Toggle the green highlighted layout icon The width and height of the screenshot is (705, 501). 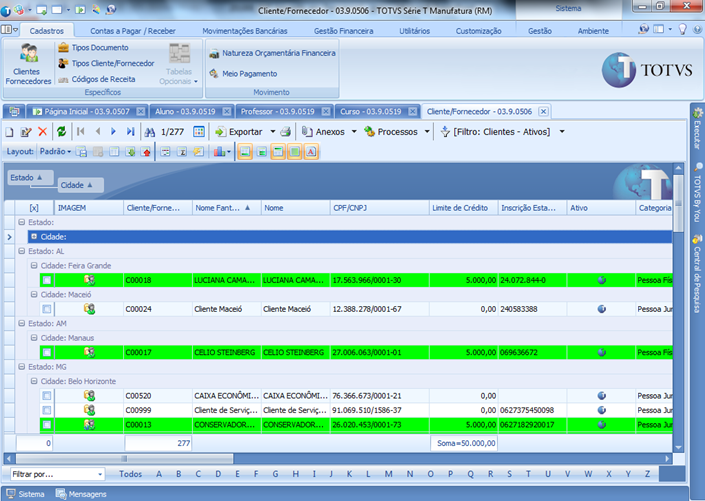[x=294, y=152]
